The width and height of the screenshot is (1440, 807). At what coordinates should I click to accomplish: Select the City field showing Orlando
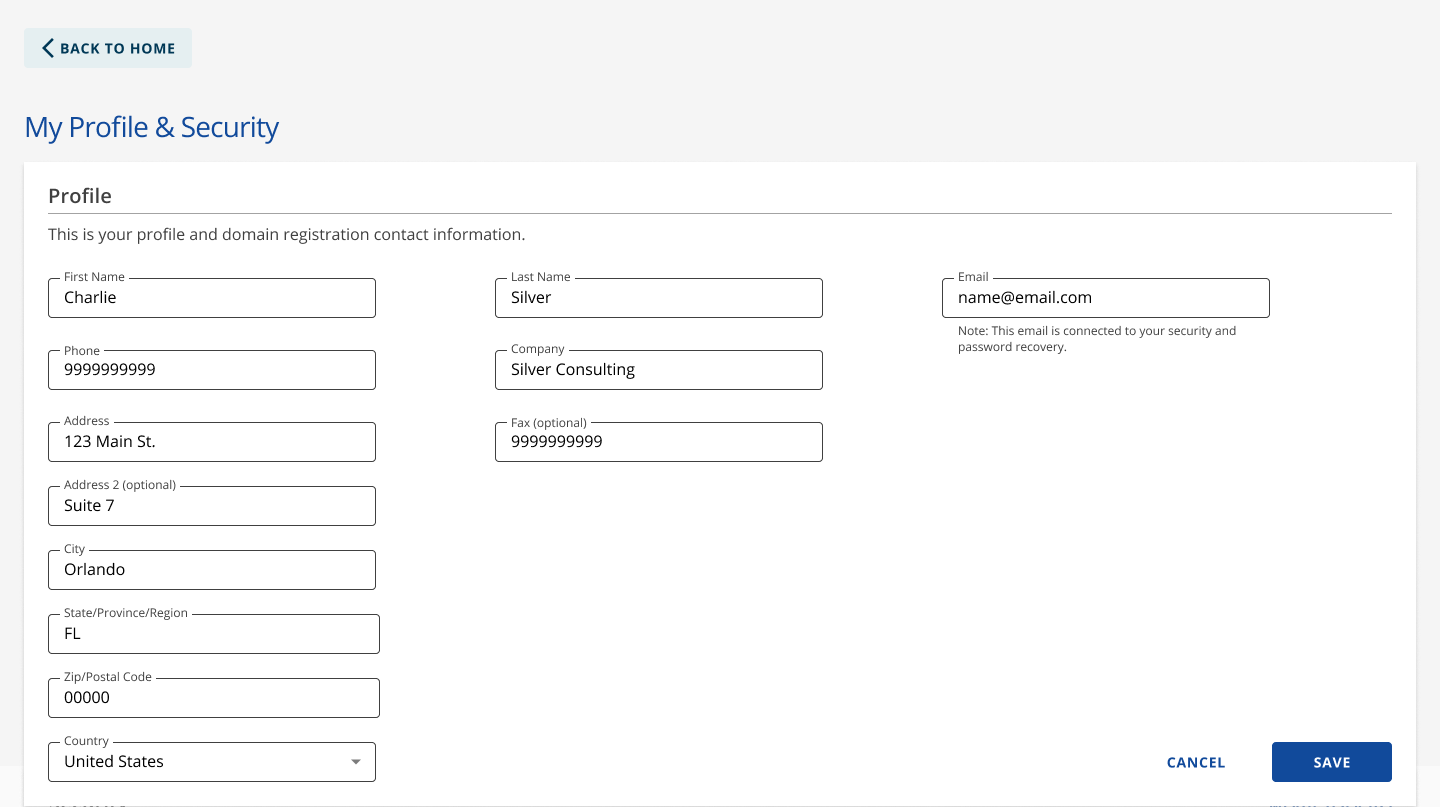pos(212,570)
